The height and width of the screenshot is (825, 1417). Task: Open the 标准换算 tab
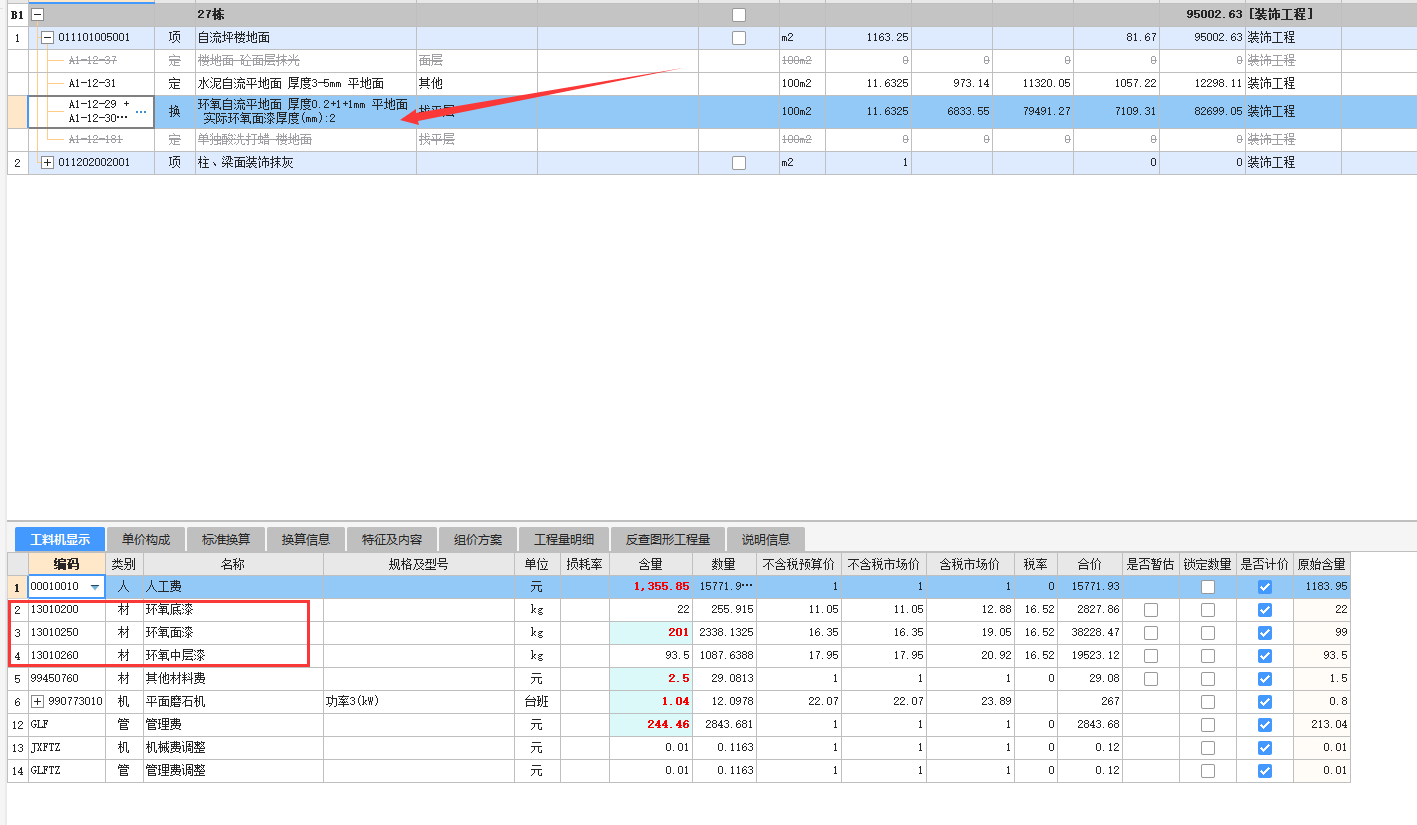tap(226, 540)
